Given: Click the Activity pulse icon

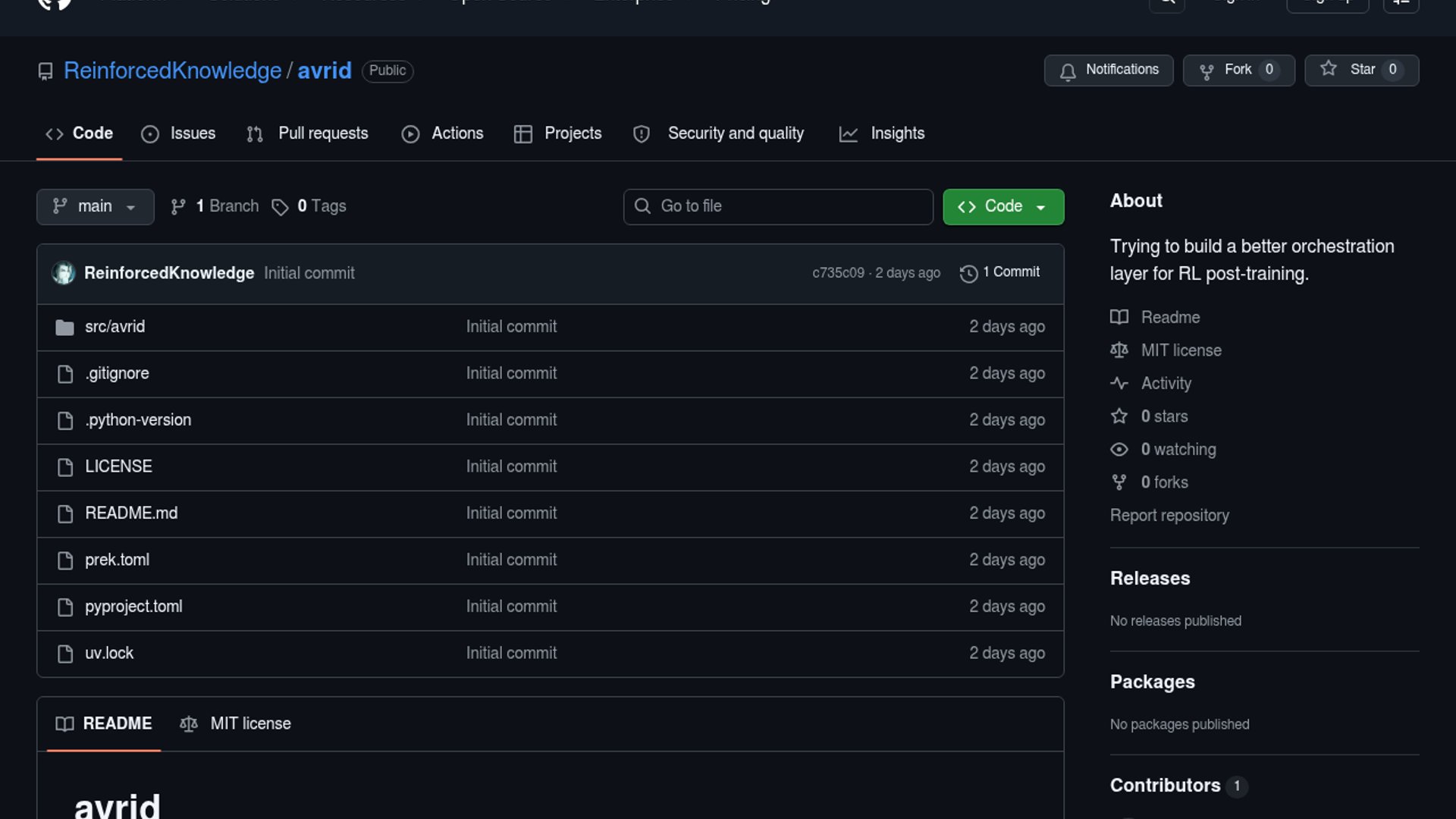Looking at the screenshot, I should click(x=1119, y=383).
